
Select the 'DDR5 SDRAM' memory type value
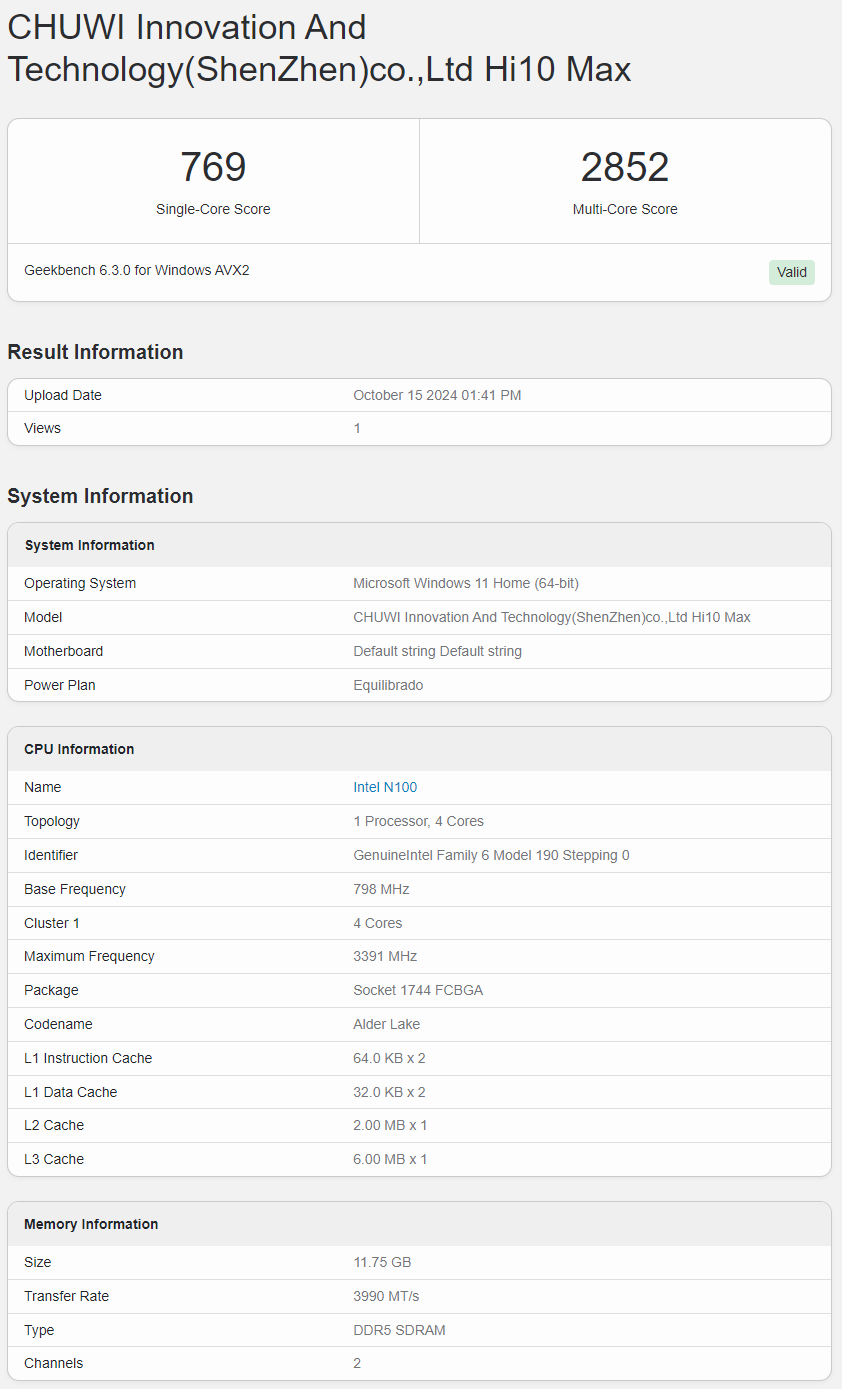pos(399,1330)
